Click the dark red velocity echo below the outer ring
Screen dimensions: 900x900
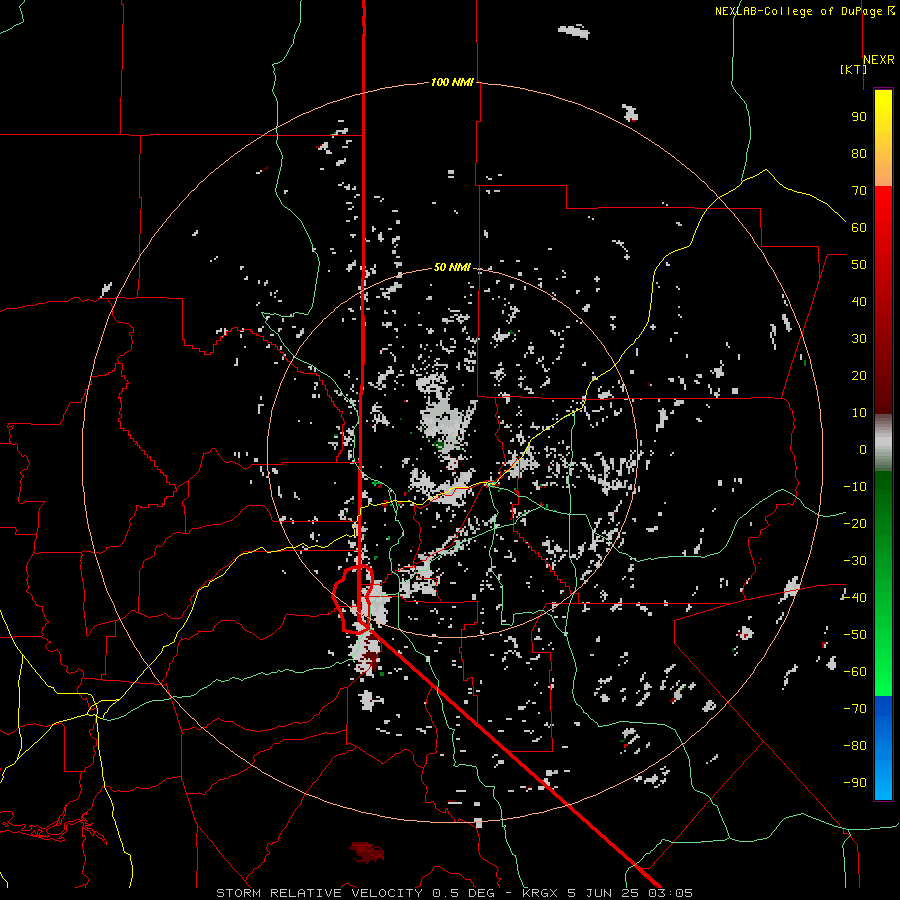pyautogui.click(x=367, y=852)
